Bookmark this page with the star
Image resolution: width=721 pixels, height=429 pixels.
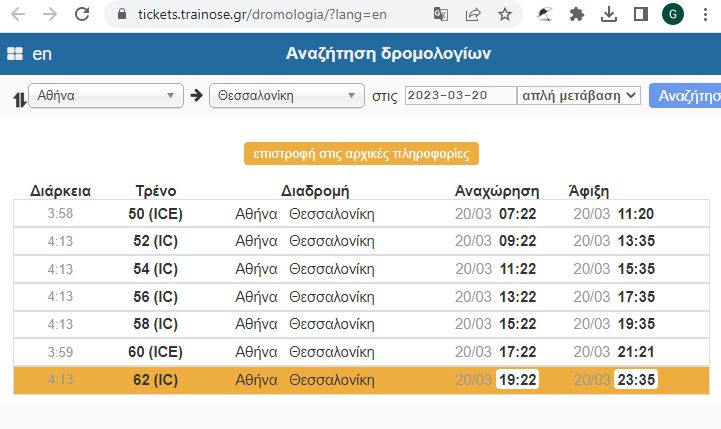pos(505,15)
